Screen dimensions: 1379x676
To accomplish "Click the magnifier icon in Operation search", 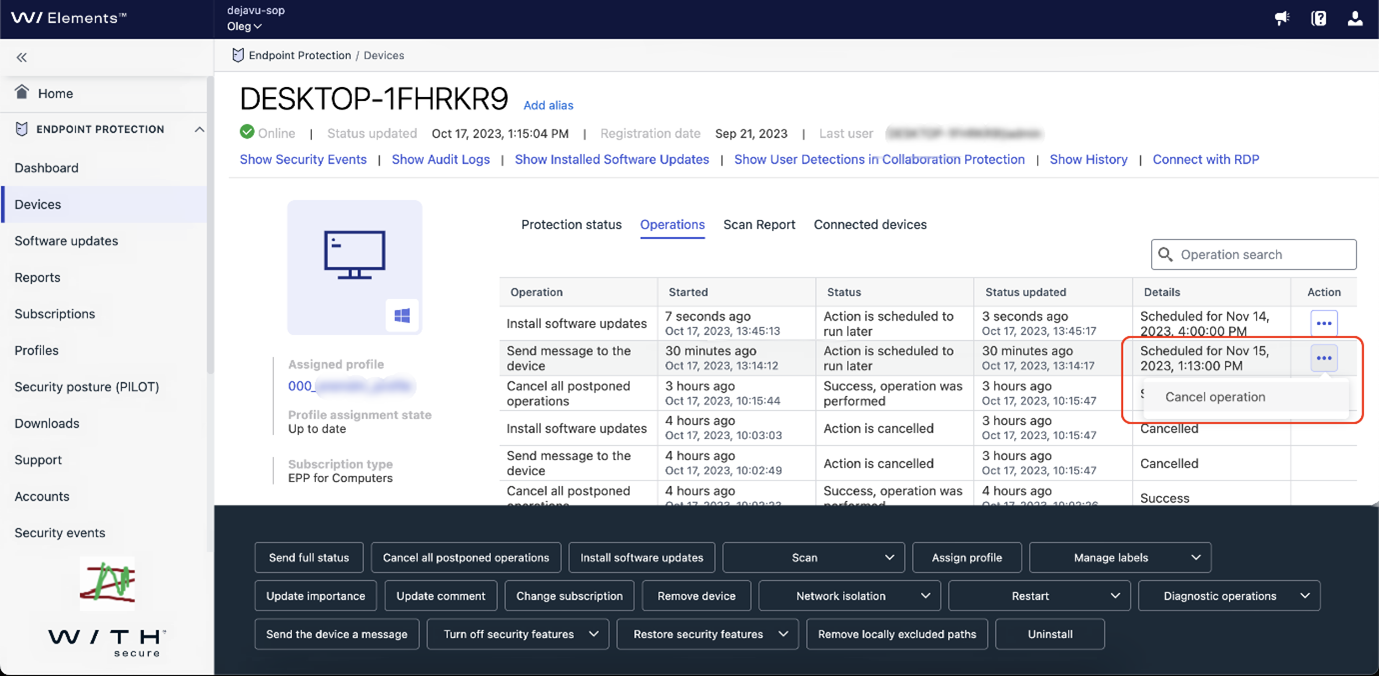I will [x=1165, y=254].
